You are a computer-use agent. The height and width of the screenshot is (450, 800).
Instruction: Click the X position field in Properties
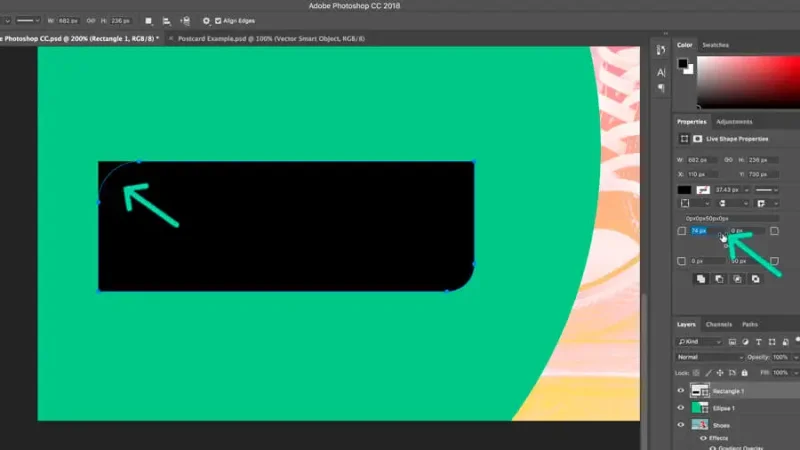pyautogui.click(x=702, y=174)
